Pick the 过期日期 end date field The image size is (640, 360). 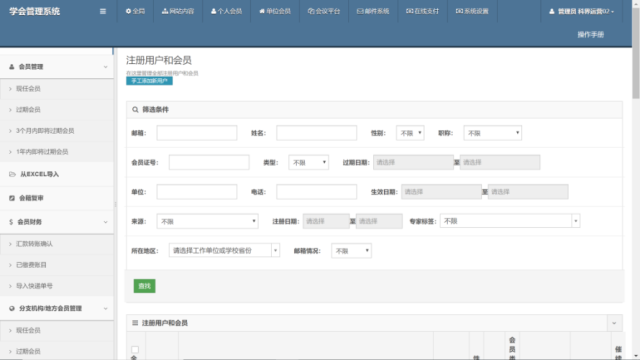[x=500, y=162]
